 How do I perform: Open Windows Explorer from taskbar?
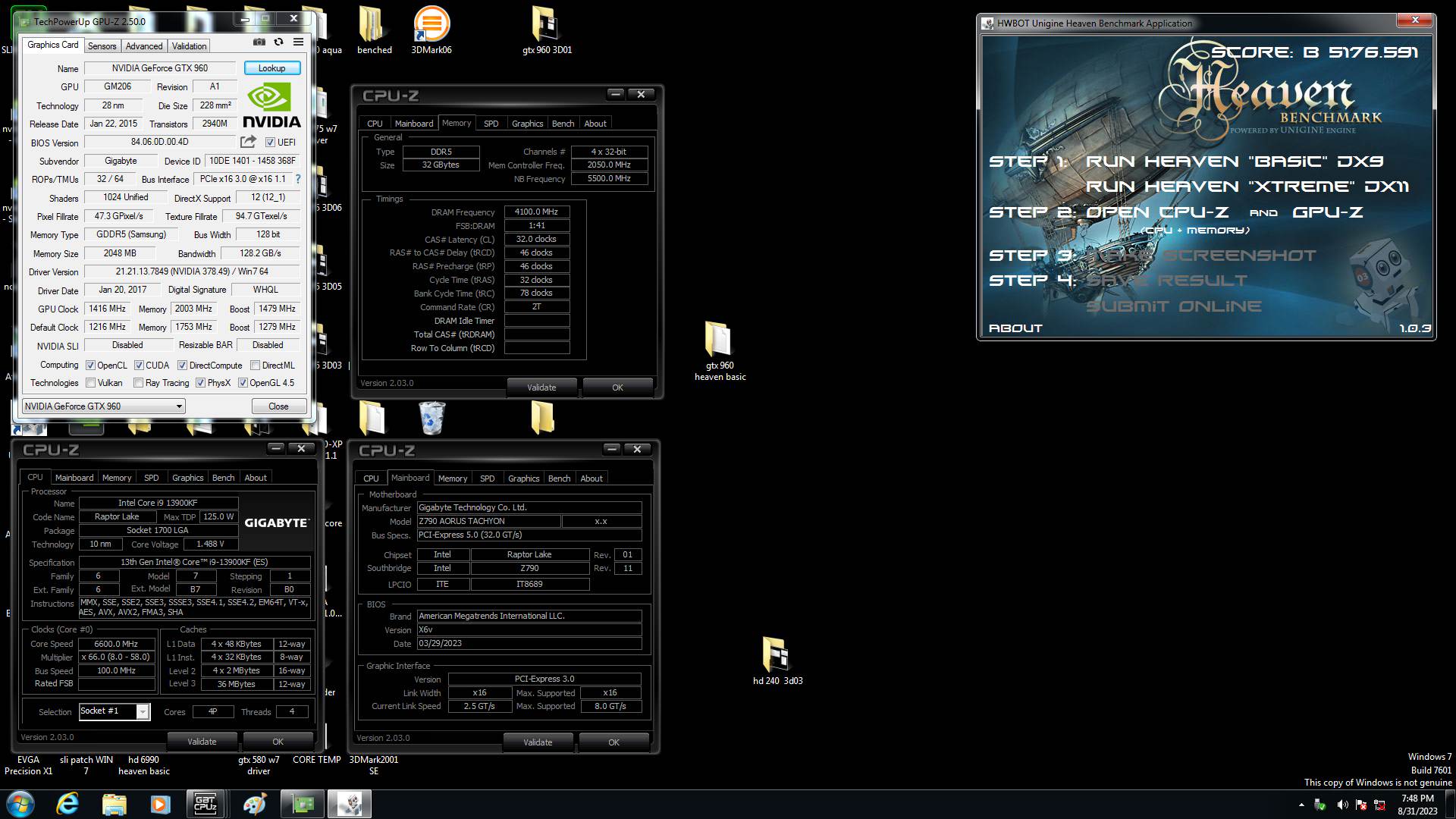[114, 804]
